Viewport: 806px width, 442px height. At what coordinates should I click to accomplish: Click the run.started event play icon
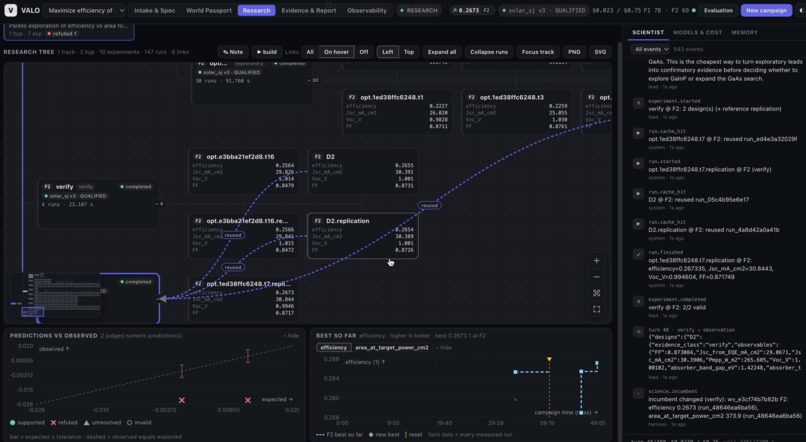click(638, 163)
